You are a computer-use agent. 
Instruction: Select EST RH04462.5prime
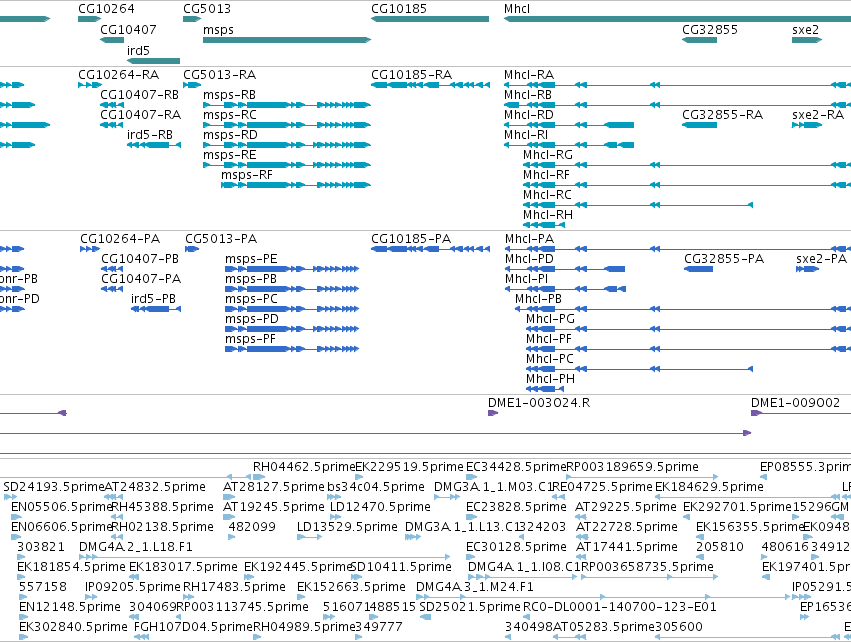click(259, 477)
